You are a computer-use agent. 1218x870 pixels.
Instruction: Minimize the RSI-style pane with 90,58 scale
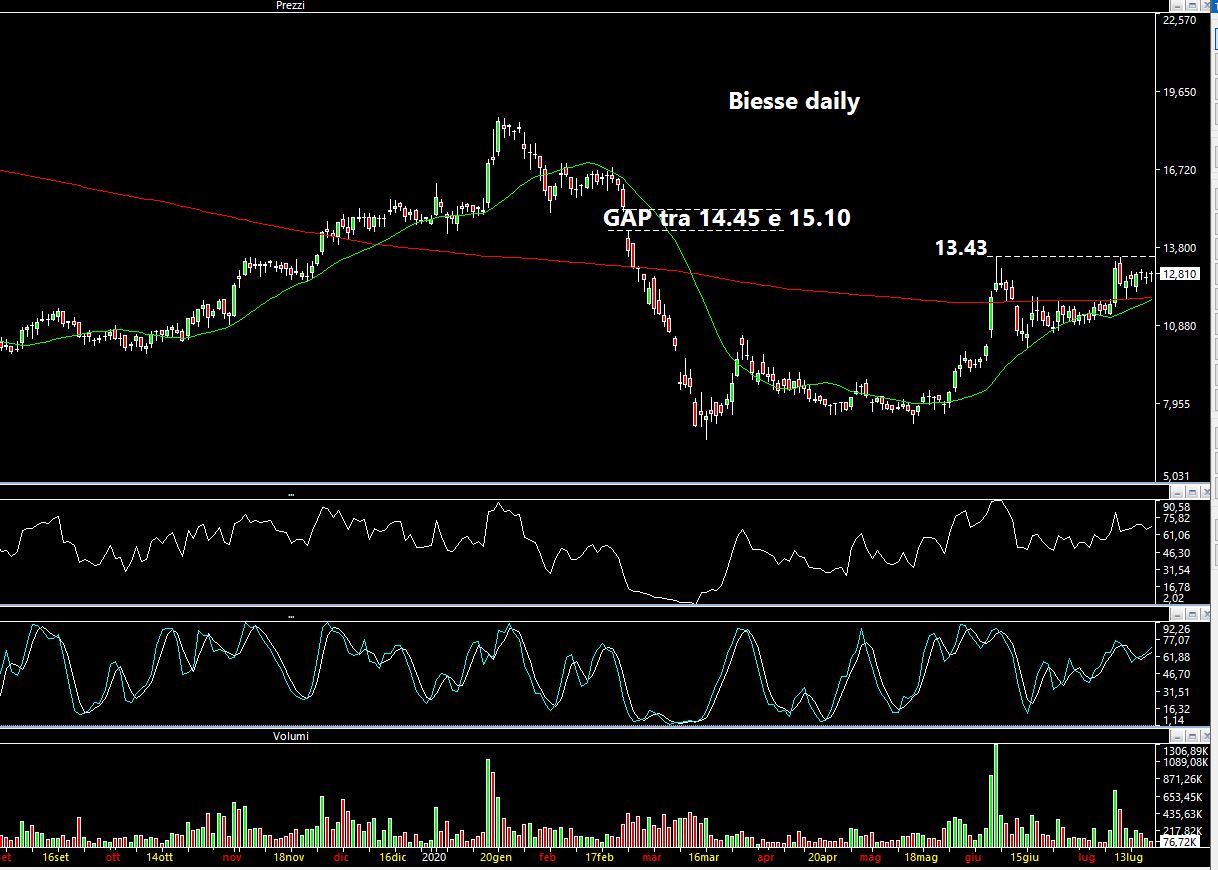[x=1177, y=492]
